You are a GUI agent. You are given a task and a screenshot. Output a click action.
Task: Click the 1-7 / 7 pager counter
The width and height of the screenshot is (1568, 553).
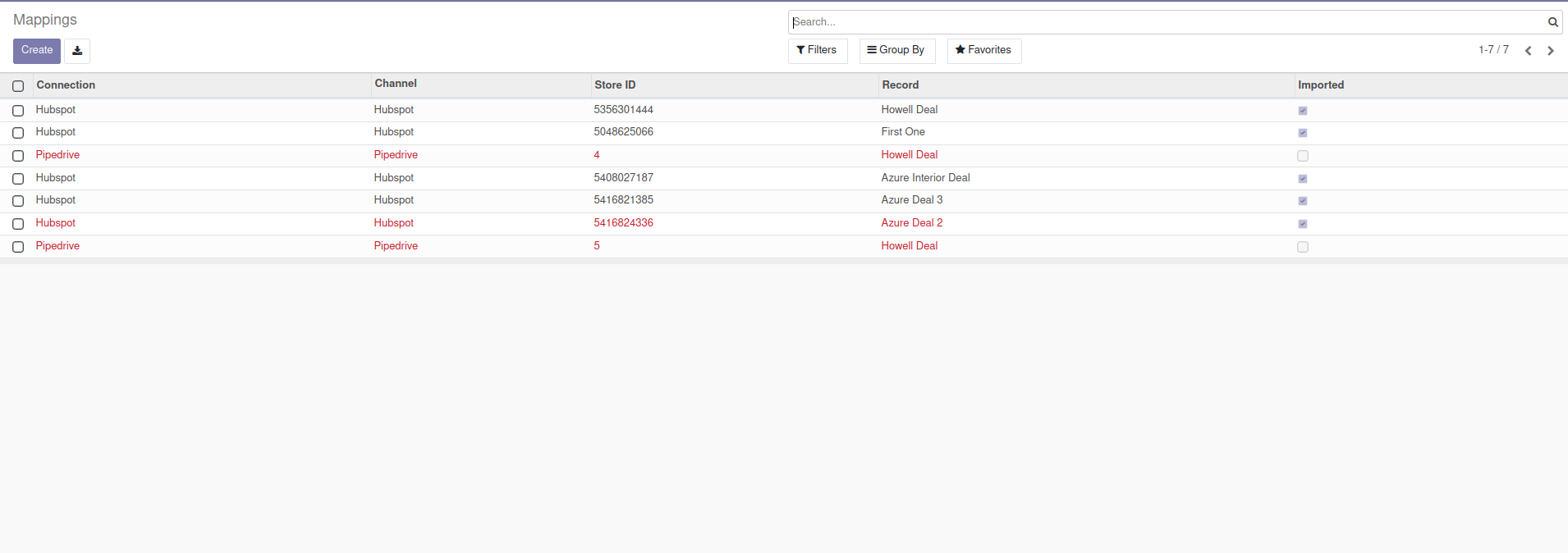[x=1493, y=50]
